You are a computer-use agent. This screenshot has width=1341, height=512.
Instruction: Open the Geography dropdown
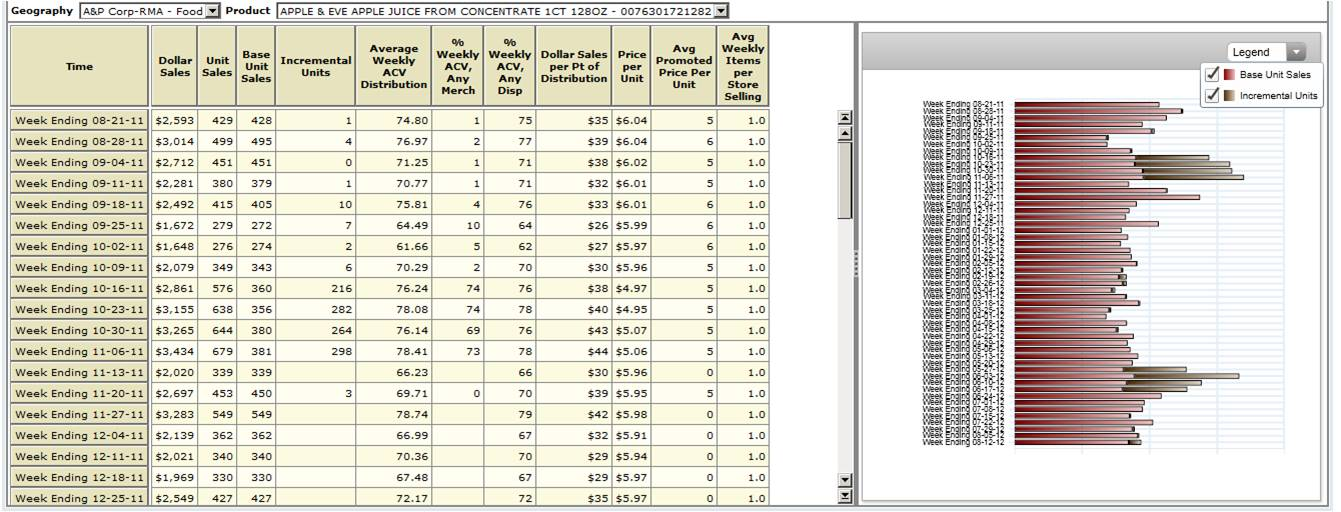[212, 11]
